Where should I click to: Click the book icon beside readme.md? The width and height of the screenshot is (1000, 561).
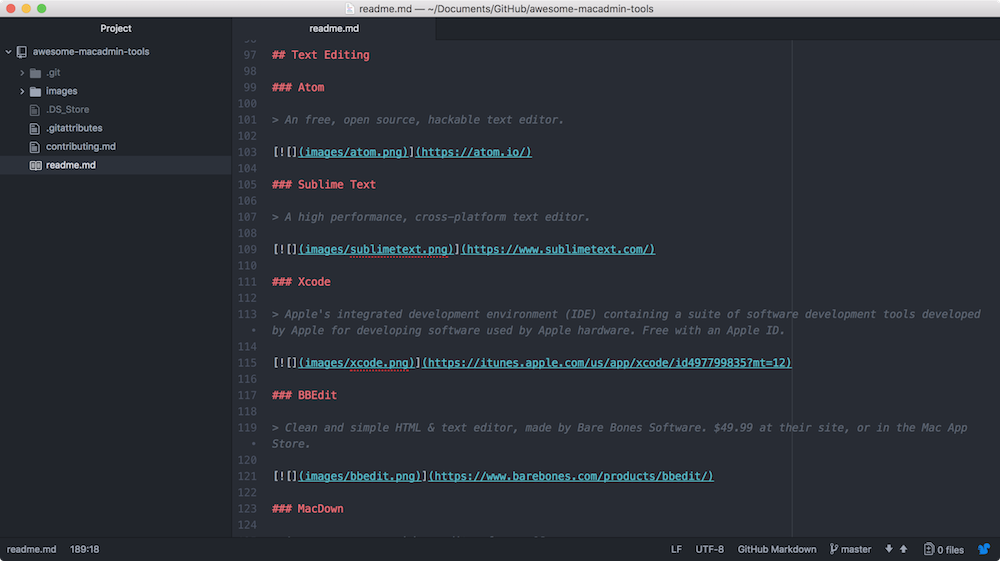(36, 165)
